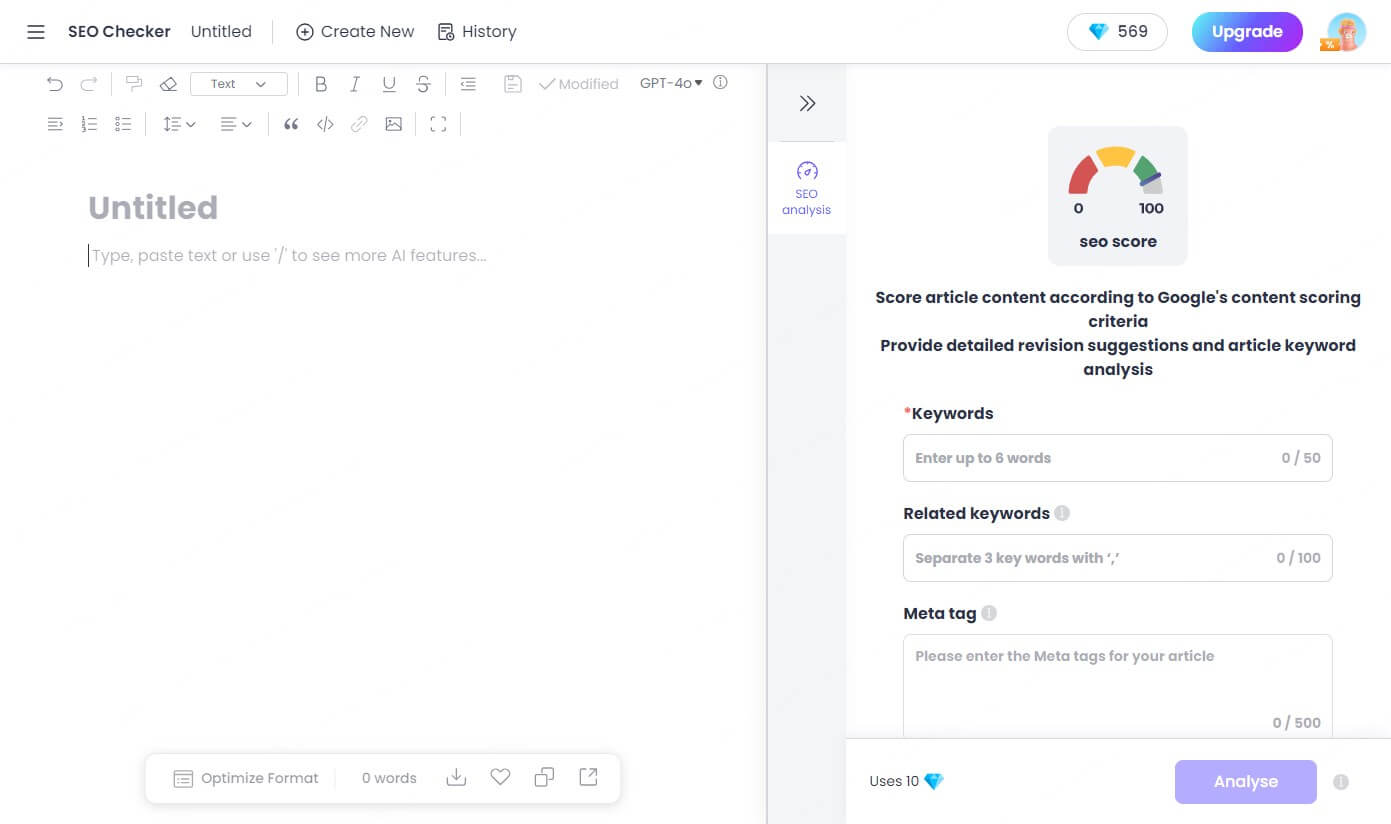This screenshot has width=1391, height=824.
Task: Click the seo score gauge
Action: click(1117, 196)
